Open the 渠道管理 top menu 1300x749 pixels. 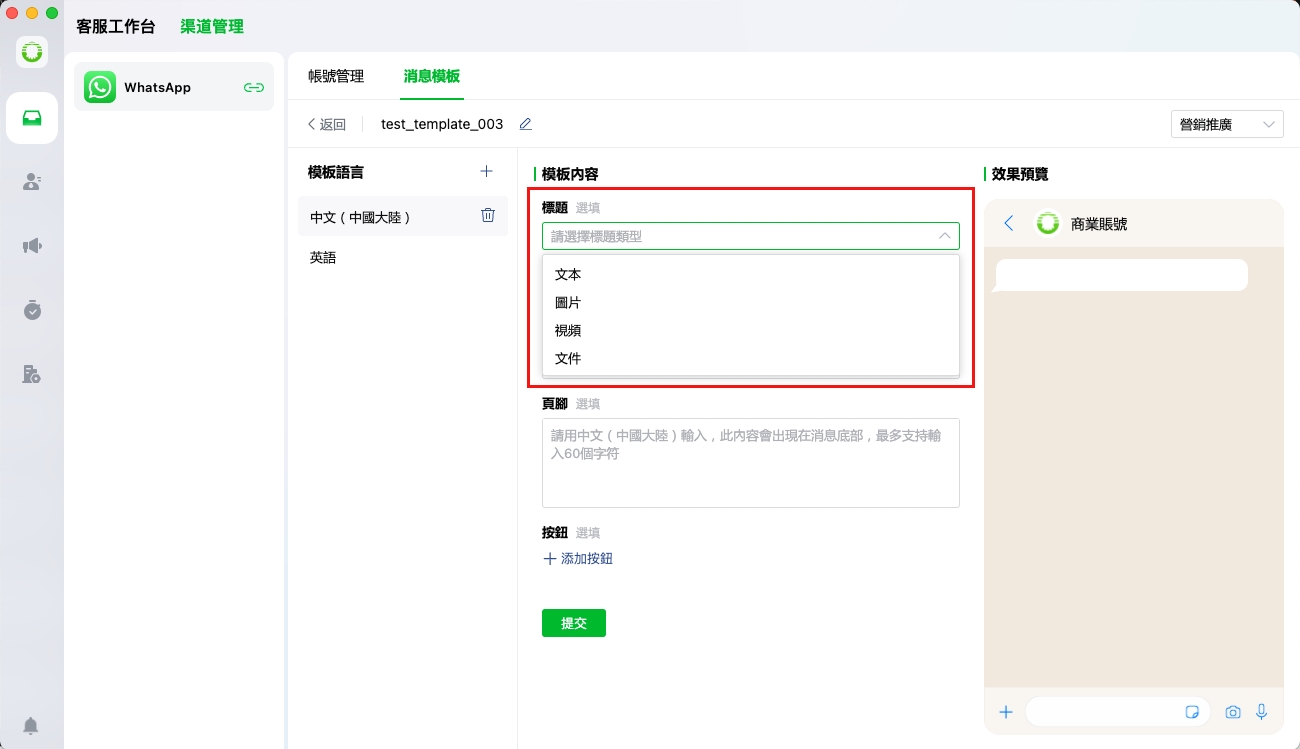click(212, 27)
